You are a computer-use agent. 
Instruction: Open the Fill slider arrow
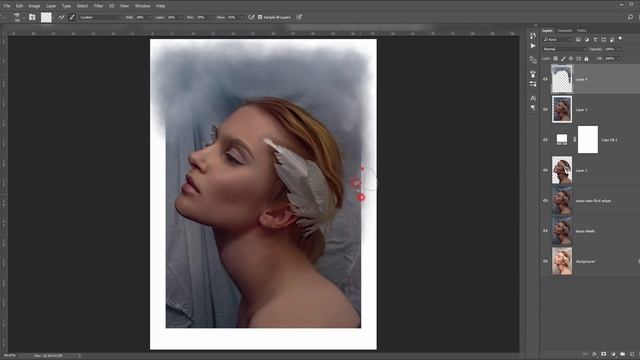(619, 59)
